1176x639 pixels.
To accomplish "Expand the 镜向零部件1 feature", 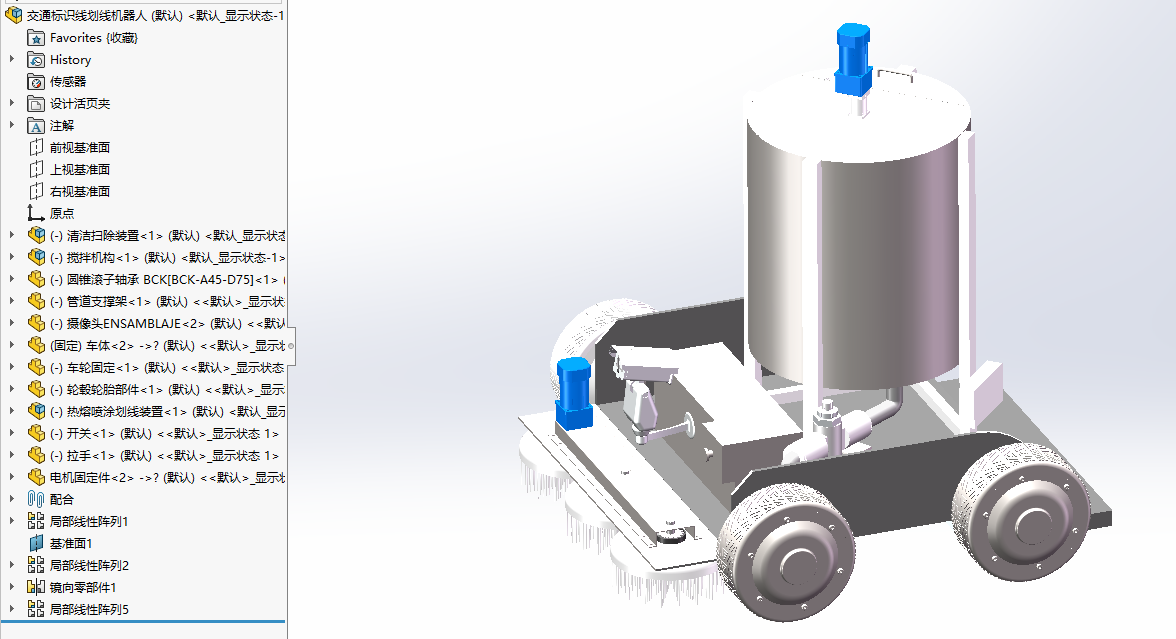I will tap(11, 586).
